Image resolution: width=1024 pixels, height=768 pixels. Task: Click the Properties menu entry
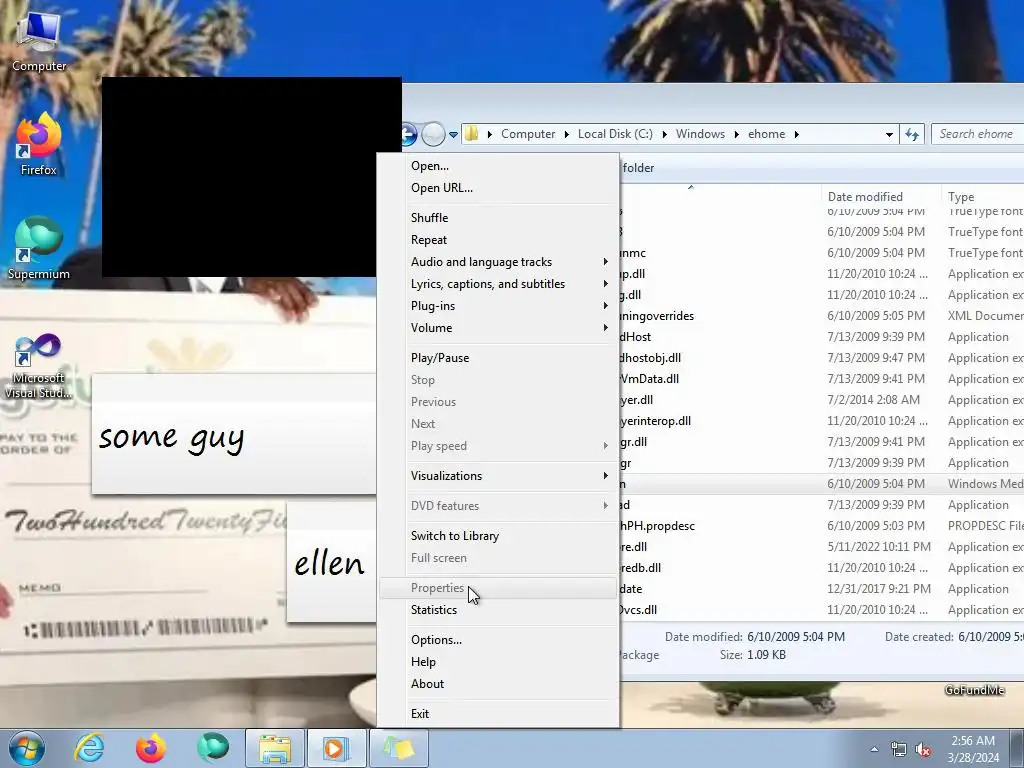point(498,588)
